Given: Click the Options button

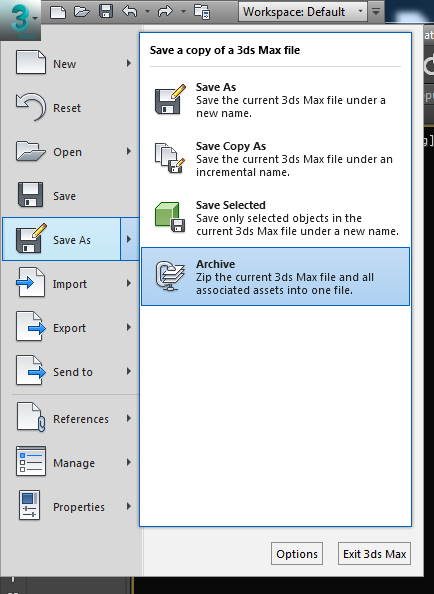Looking at the screenshot, I should pos(297,554).
